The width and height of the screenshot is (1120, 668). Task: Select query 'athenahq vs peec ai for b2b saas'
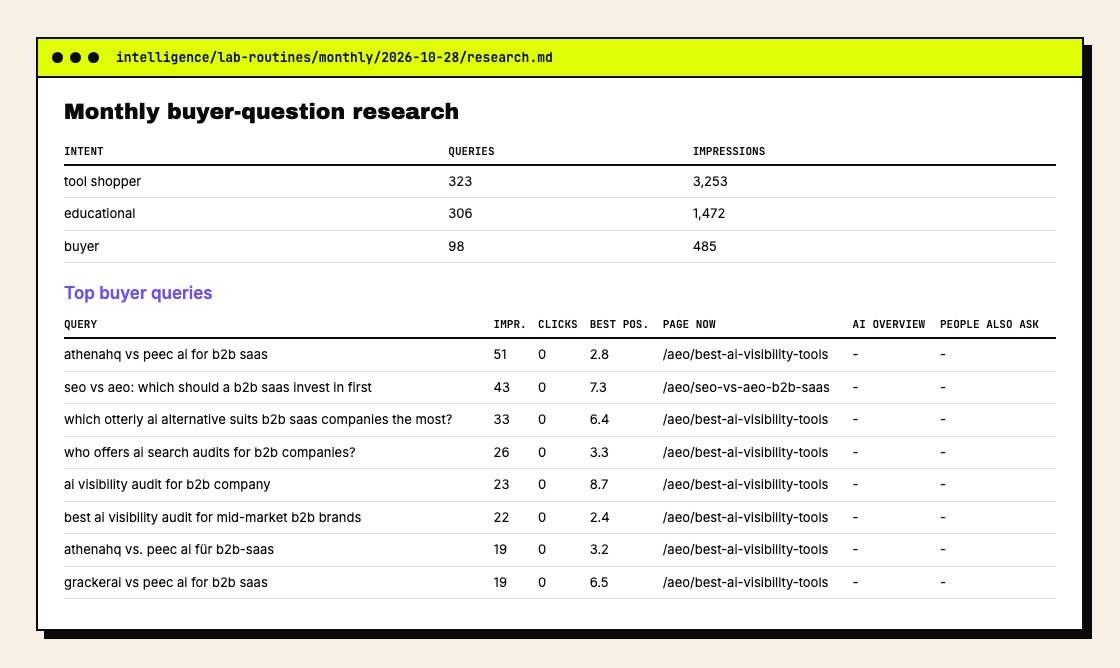[x=166, y=354]
